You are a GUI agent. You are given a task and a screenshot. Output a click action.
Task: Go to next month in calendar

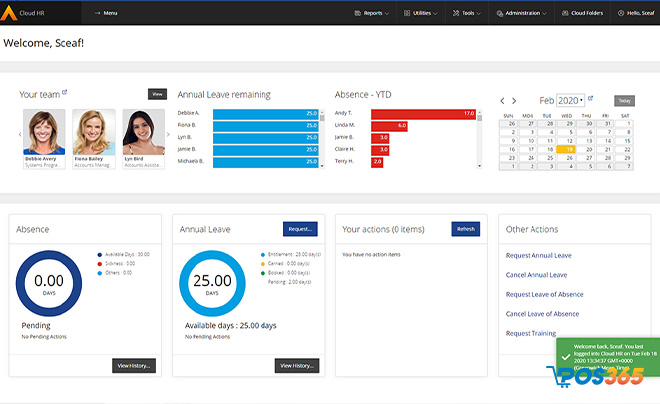pos(514,101)
